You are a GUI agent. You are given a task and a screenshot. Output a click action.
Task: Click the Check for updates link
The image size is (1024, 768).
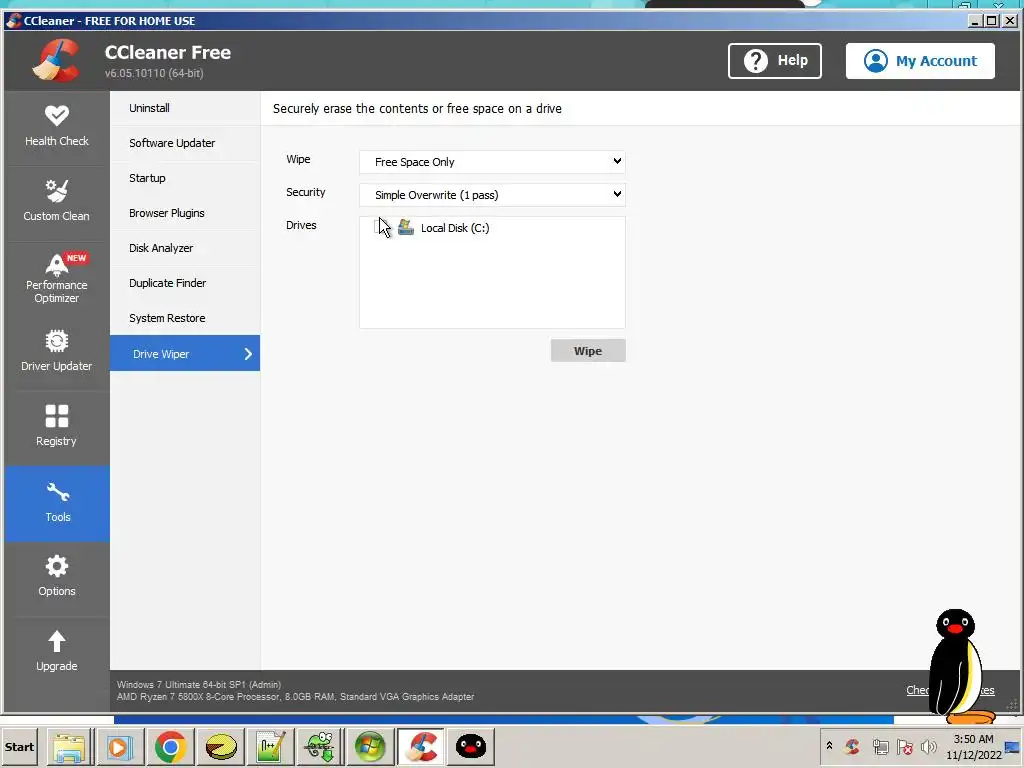click(x=950, y=690)
